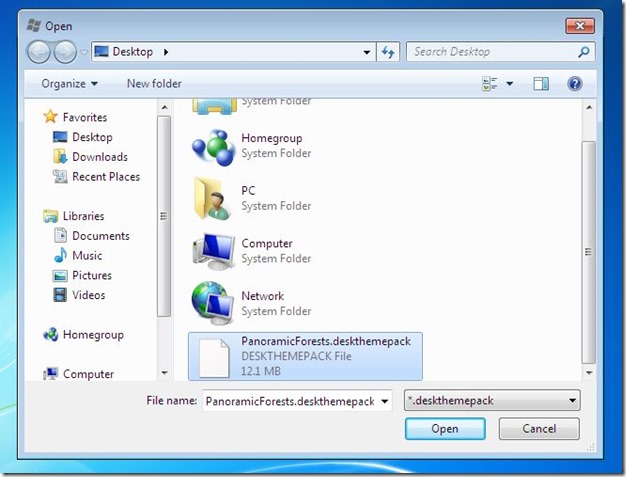Screen dimensions: 626x477
Task: Select PanoramicForests.deskthemepack file name in list
Action: [x=326, y=341]
